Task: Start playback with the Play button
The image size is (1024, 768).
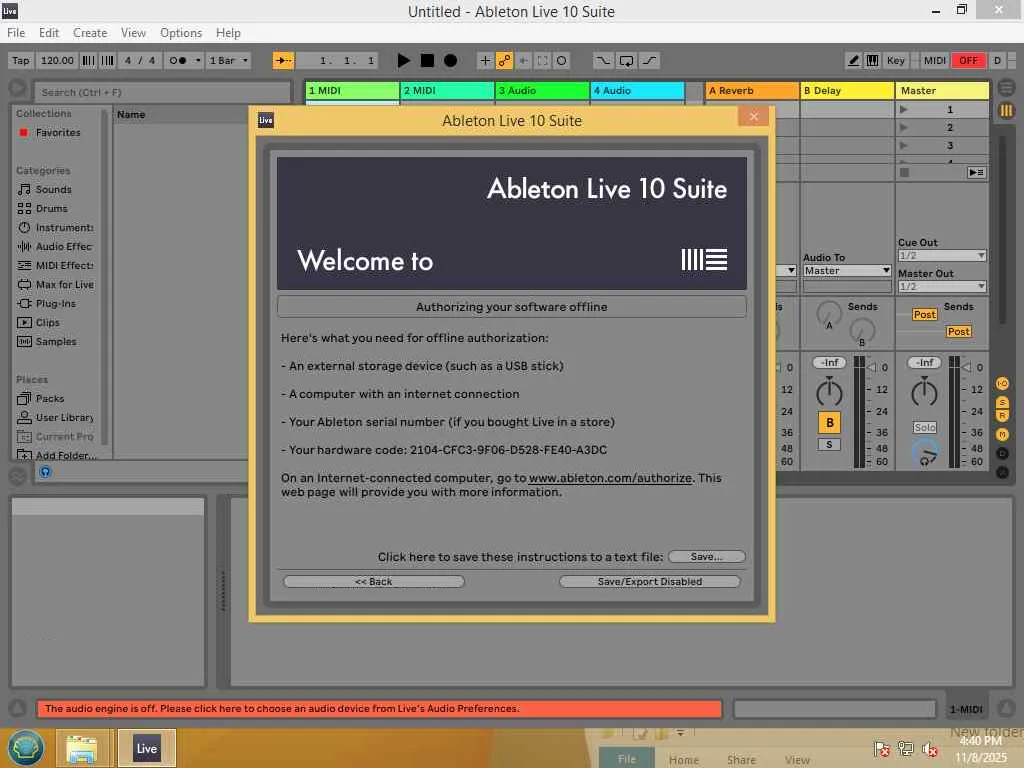Action: pyautogui.click(x=404, y=61)
